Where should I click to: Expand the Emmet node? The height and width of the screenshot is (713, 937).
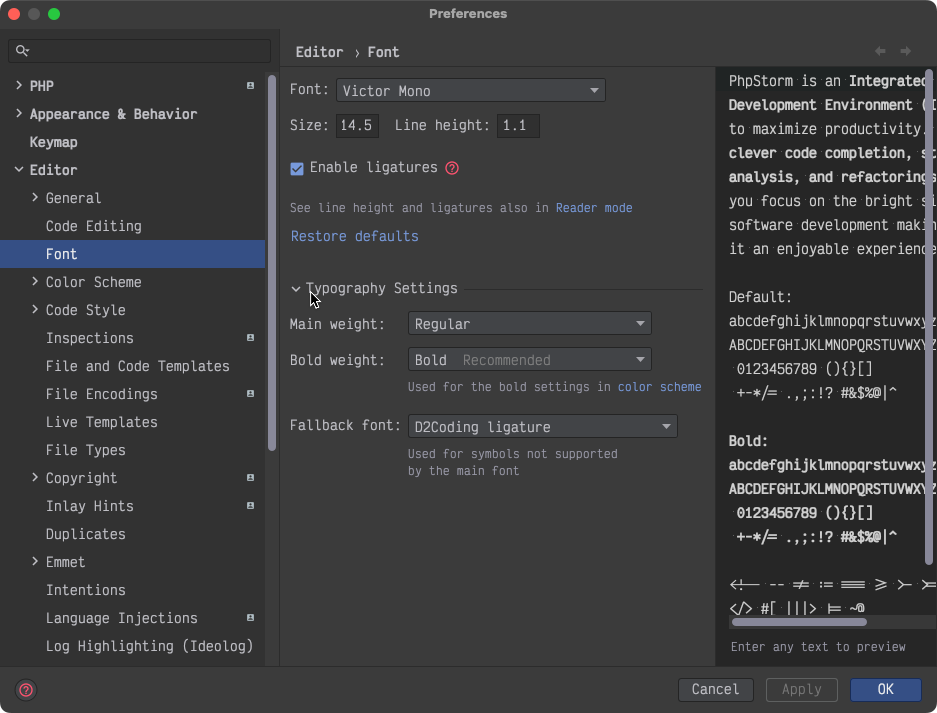[35, 562]
